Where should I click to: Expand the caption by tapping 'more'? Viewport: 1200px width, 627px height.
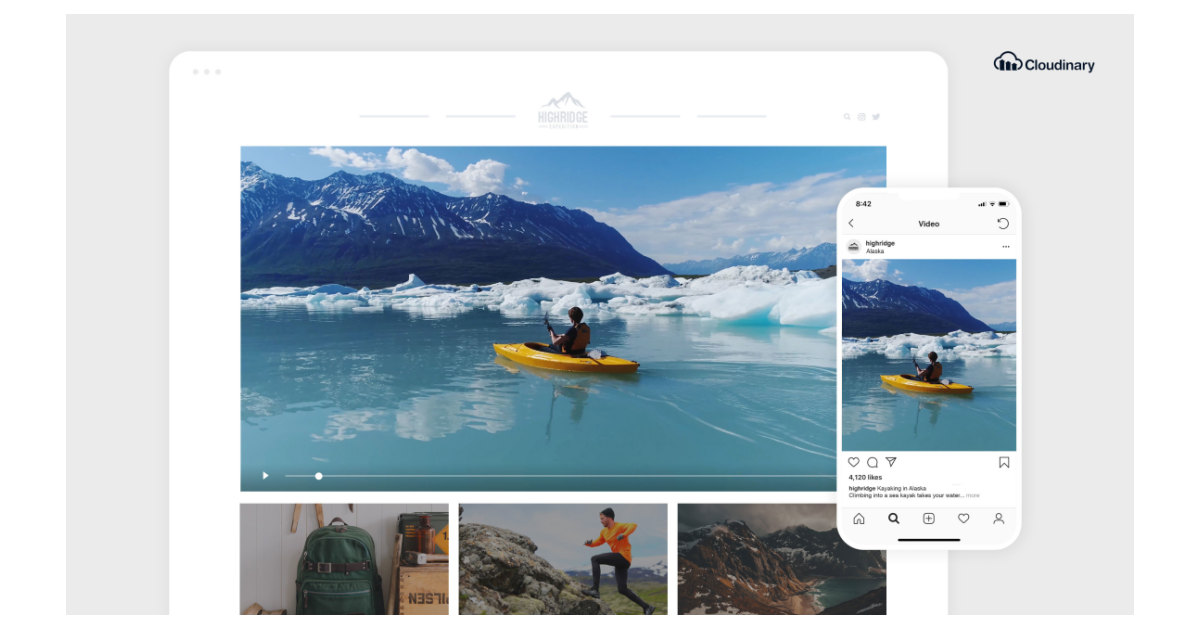[x=973, y=495]
